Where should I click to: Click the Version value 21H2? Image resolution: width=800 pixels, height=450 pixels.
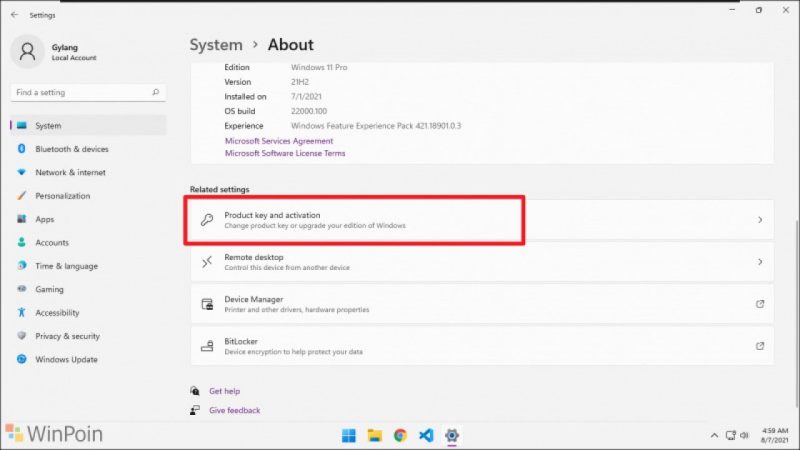pos(299,82)
